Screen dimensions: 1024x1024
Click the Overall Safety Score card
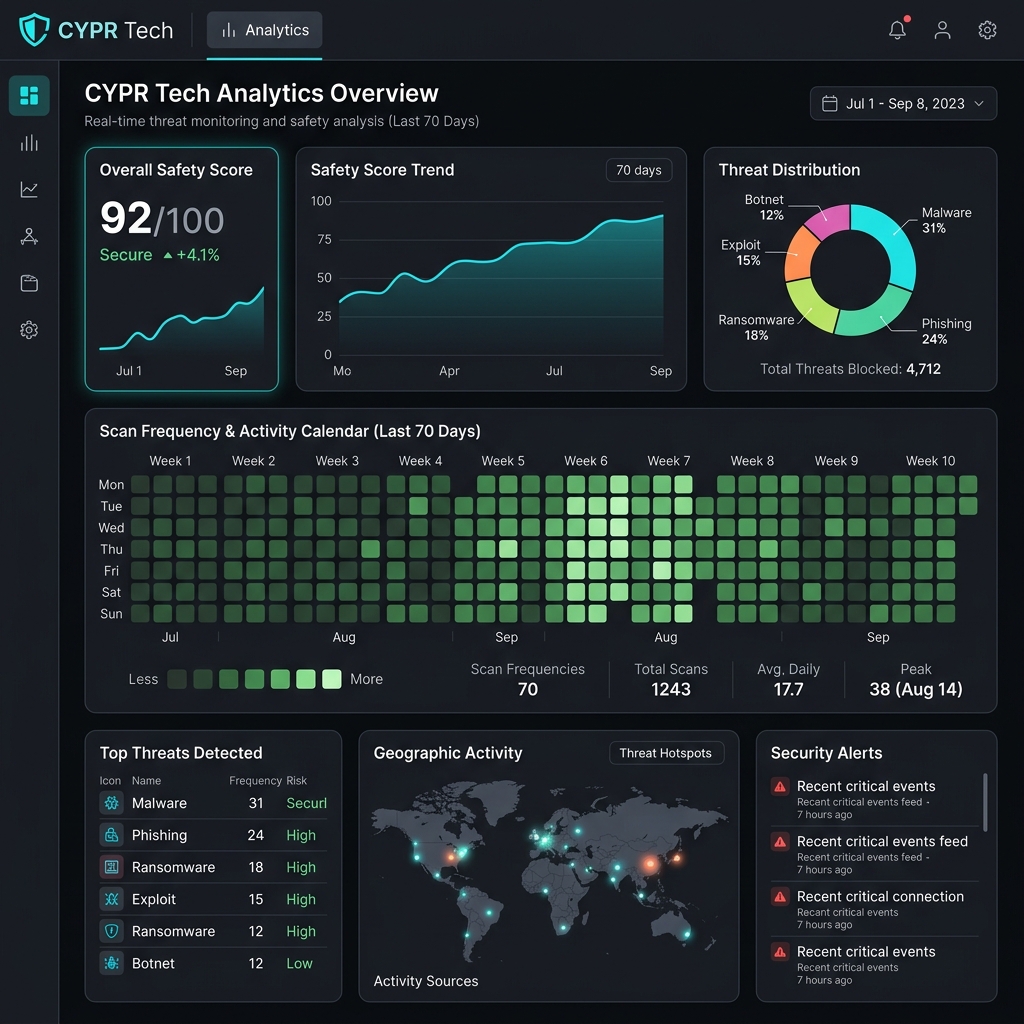[x=182, y=269]
